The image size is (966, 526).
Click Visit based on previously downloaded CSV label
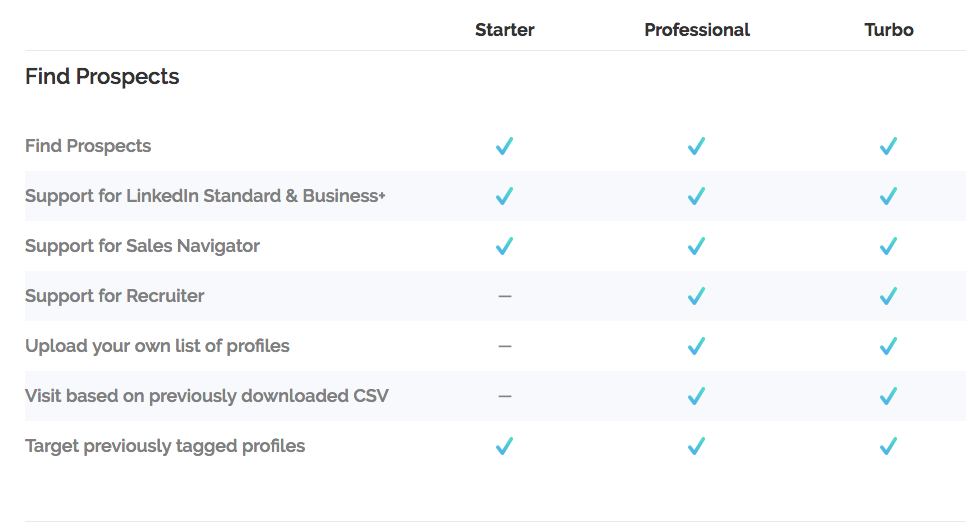[x=207, y=395]
